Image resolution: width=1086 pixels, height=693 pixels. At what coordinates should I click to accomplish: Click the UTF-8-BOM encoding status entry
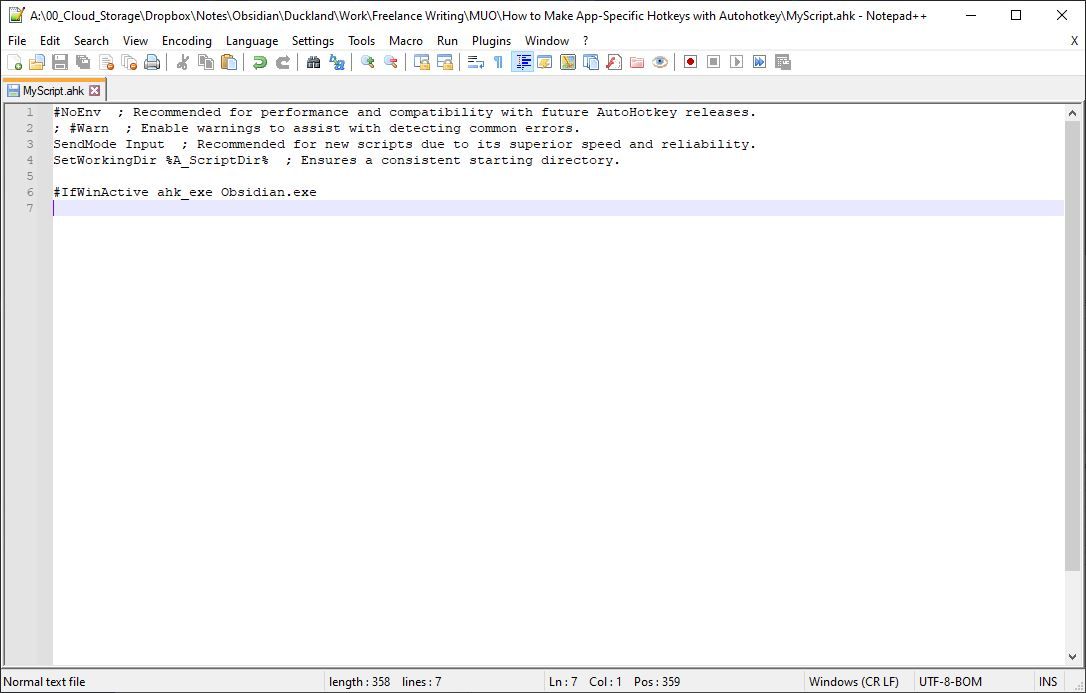[950, 682]
